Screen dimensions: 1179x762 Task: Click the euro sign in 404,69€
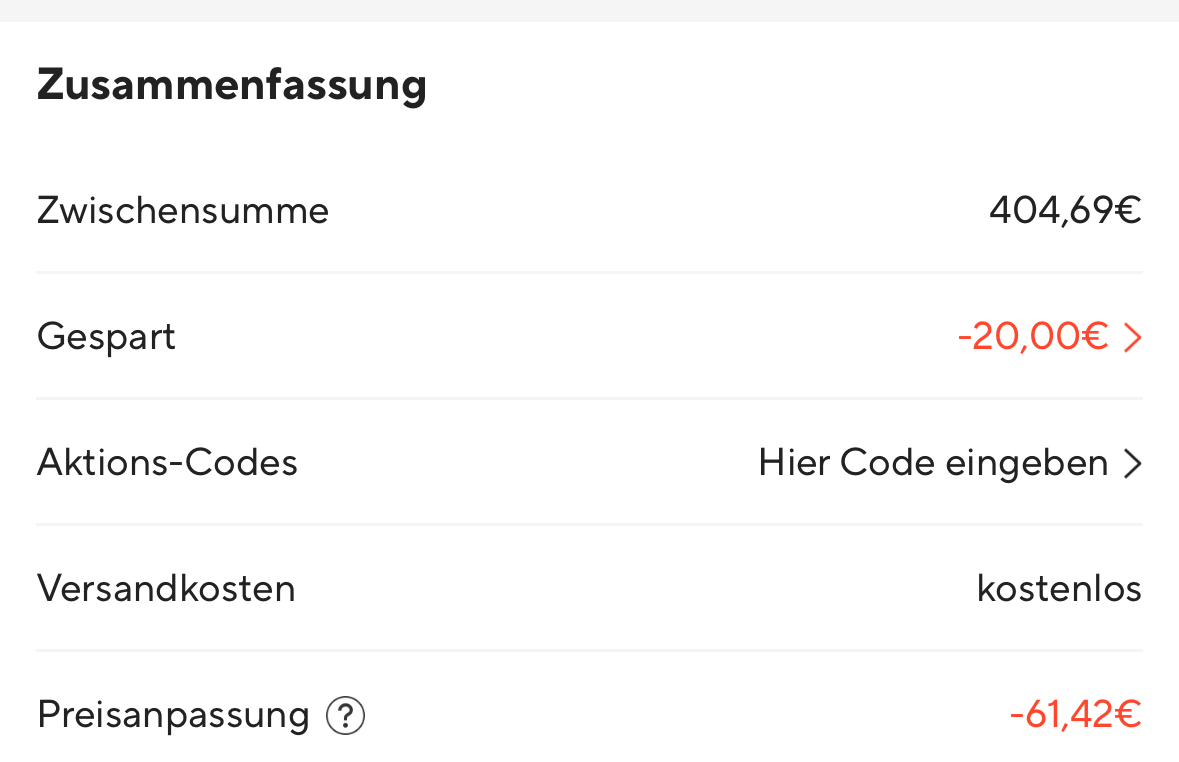[1128, 211]
